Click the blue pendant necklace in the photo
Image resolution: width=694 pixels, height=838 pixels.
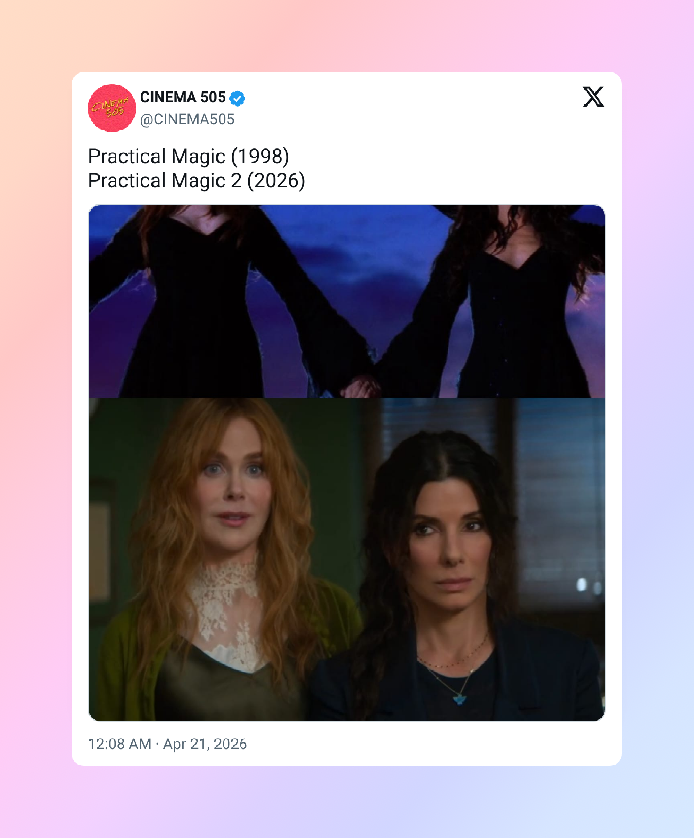point(459,697)
